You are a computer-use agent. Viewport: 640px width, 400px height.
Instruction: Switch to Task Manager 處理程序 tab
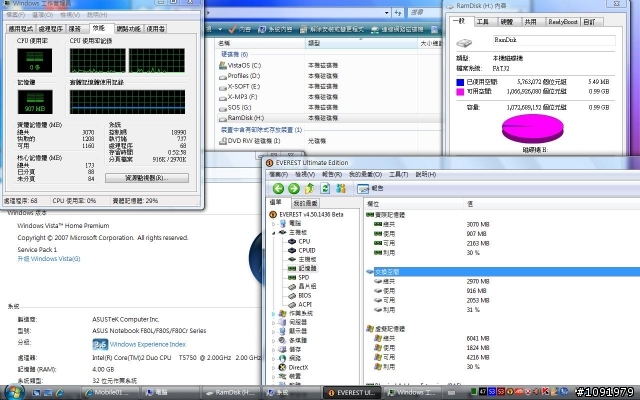tap(51, 29)
